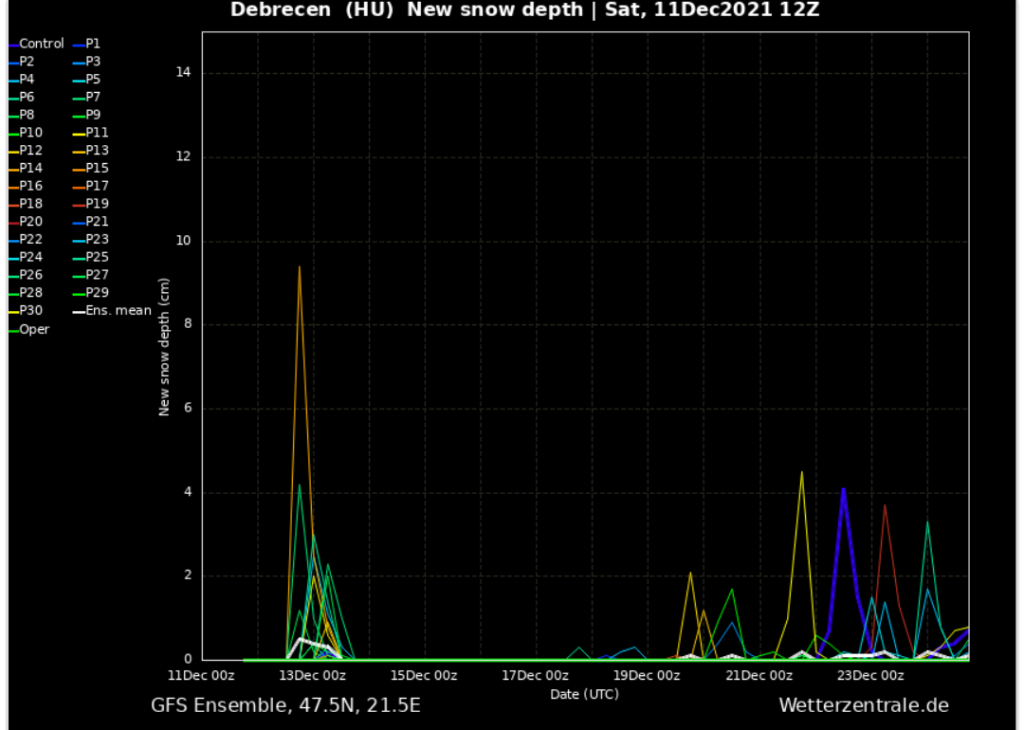Click the 11Dec 00z axis label
Screen dimensions: 1024x730
point(203,675)
